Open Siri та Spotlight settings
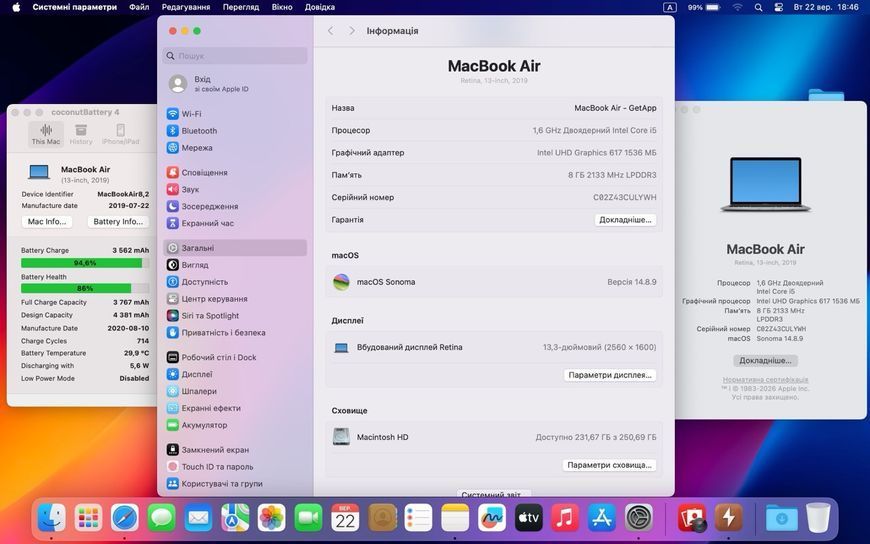Image resolution: width=870 pixels, height=544 pixels. pos(235,316)
